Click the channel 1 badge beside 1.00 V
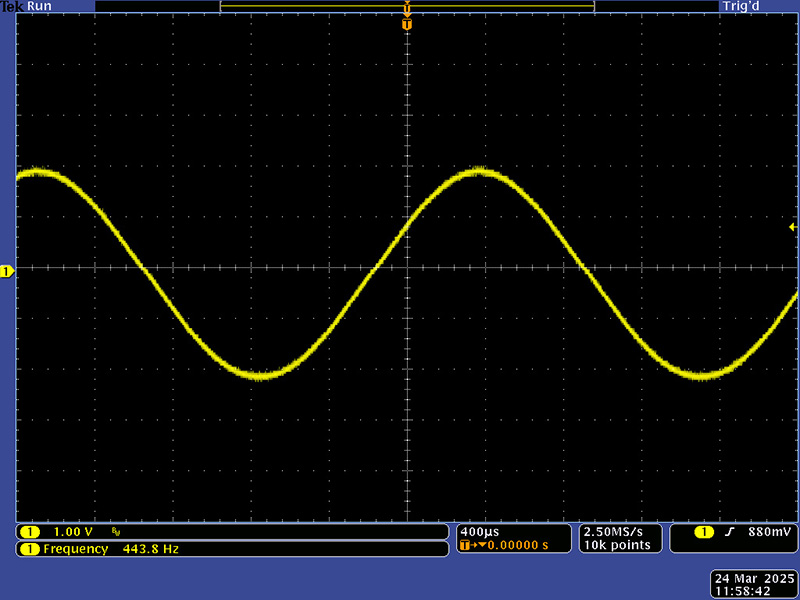This screenshot has height=600, width=800. click(30, 532)
